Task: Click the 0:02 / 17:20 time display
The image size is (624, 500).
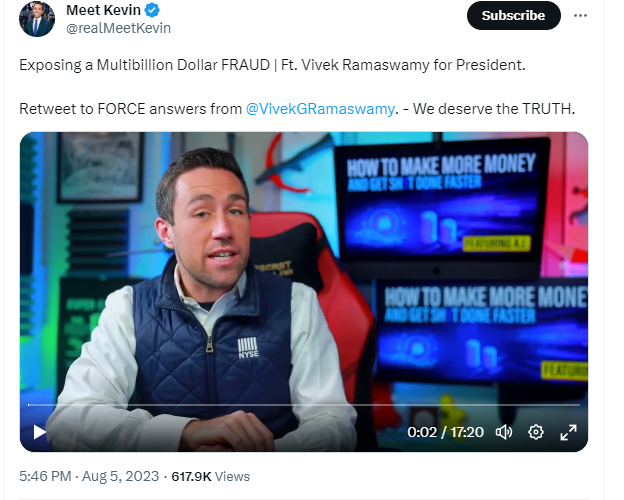Action: click(x=445, y=432)
